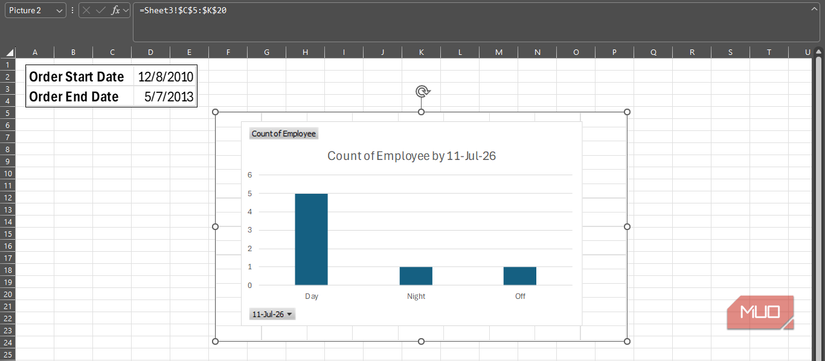Screen dimensions: 825x361
Task: Click the Count of Employee field button
Action: [284, 134]
